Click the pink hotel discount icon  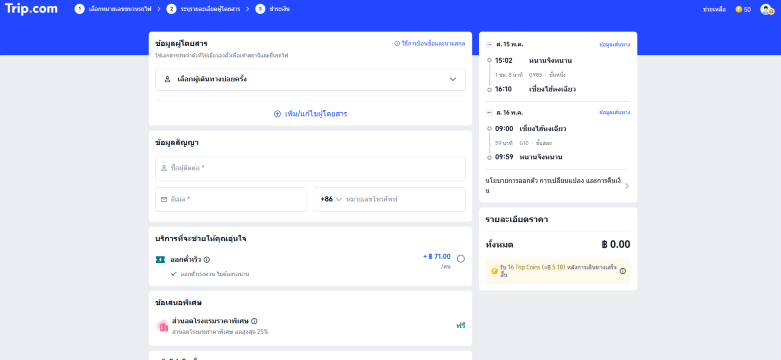(162, 326)
